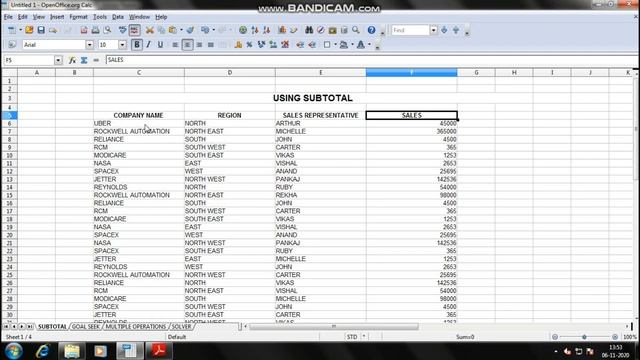Run the Spellcheck icon
Viewport: 640px width, 360px height.
[122, 30]
